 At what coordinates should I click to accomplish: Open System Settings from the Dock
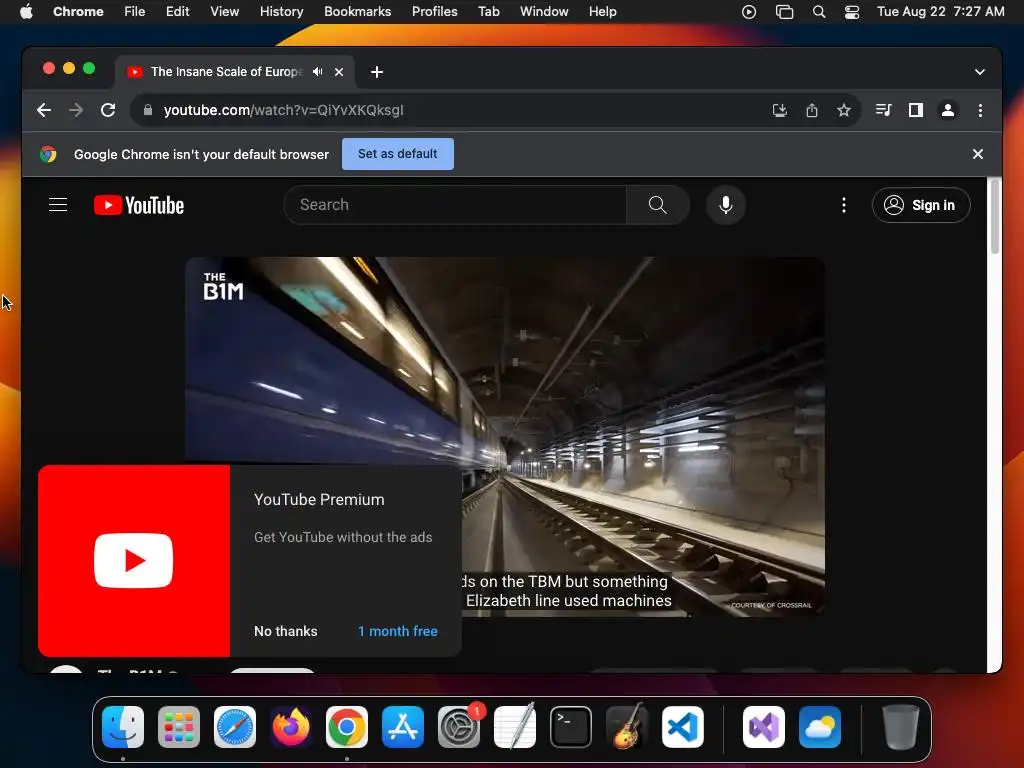[x=459, y=727]
